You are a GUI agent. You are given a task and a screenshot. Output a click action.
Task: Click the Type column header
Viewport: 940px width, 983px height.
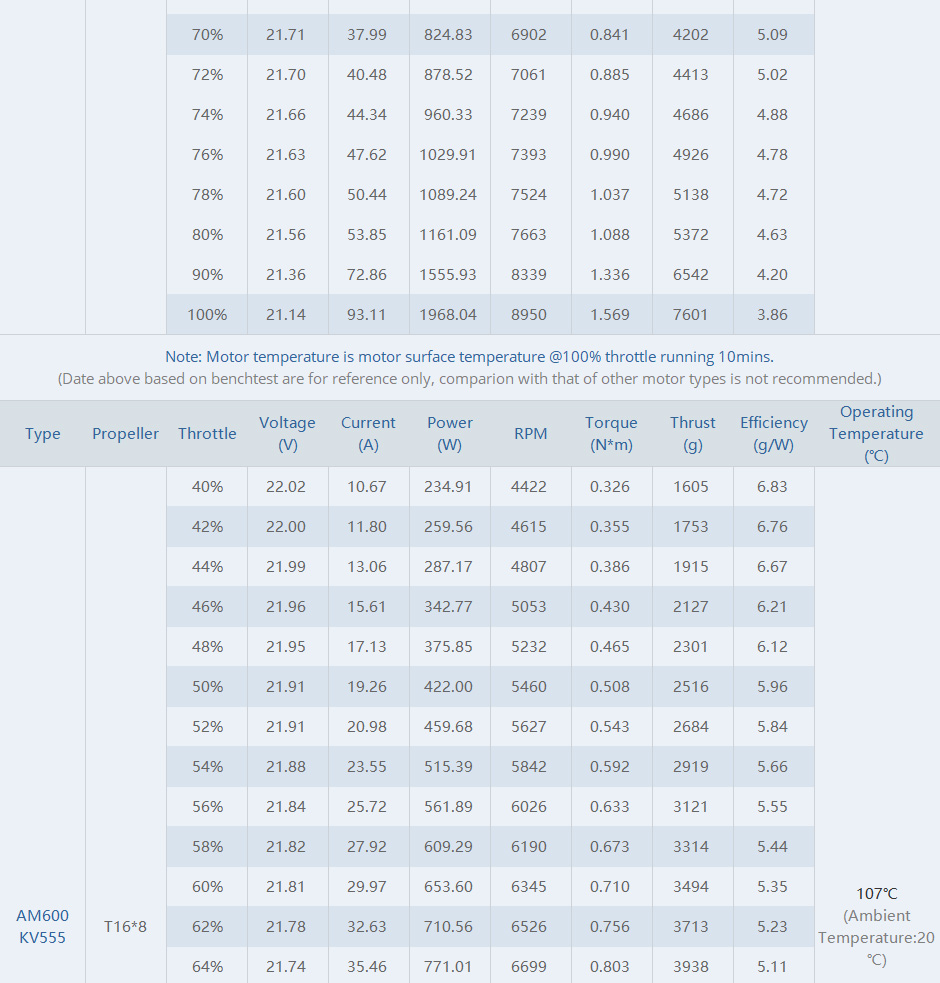point(43,434)
